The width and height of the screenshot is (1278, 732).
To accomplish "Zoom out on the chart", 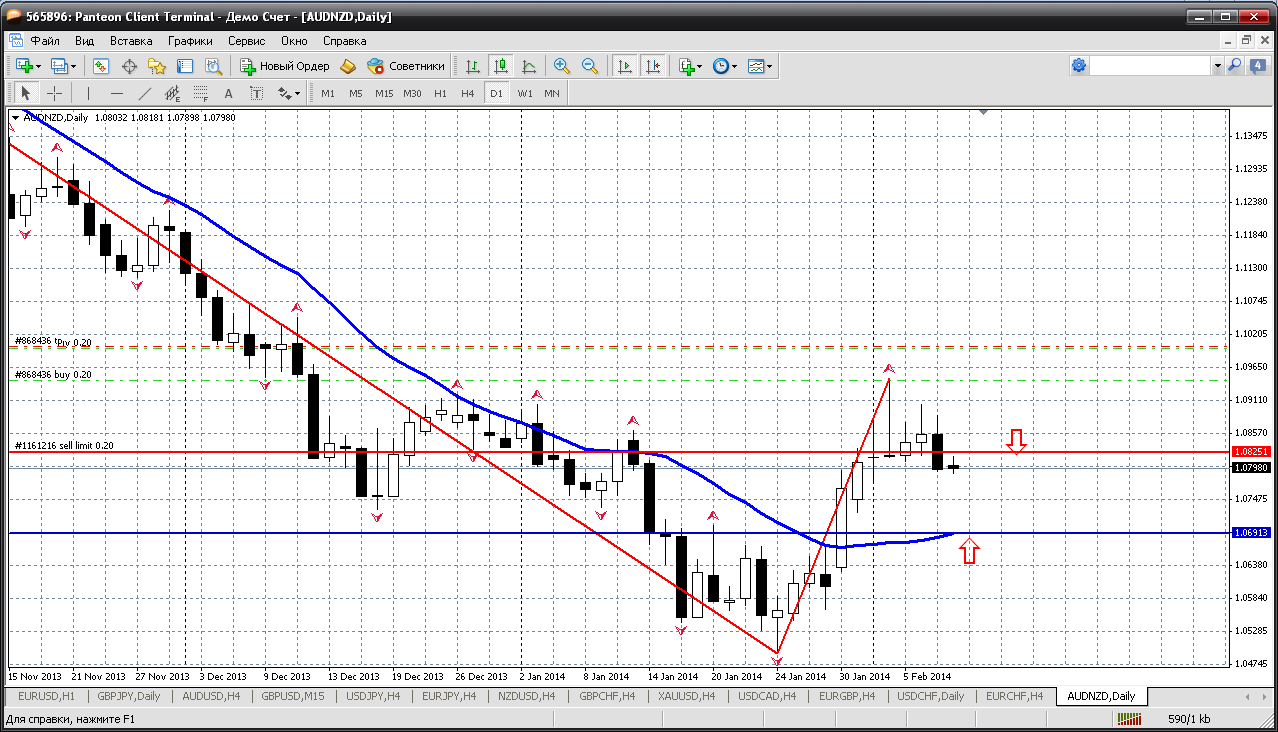I will [x=590, y=66].
